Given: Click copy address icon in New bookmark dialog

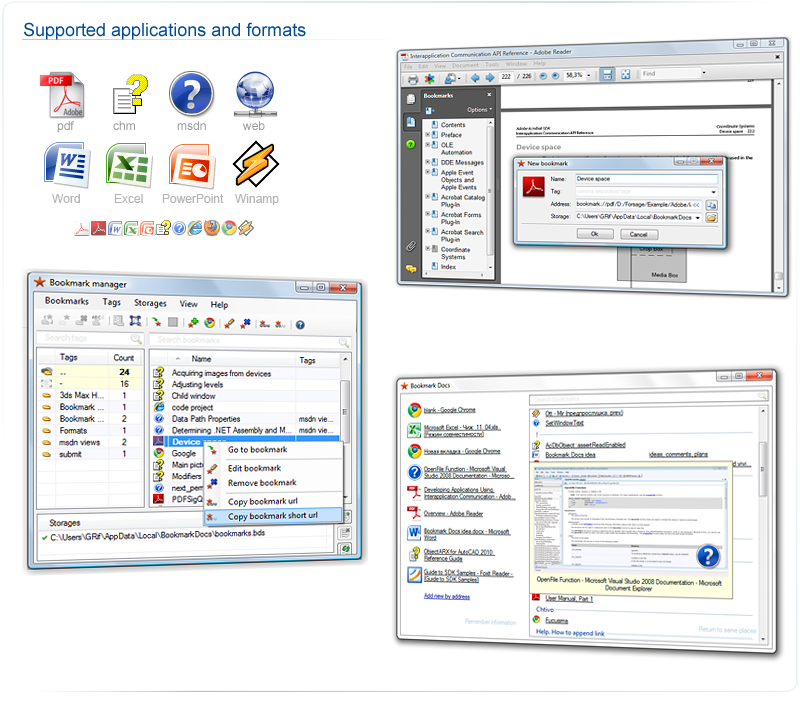Looking at the screenshot, I should (711, 205).
